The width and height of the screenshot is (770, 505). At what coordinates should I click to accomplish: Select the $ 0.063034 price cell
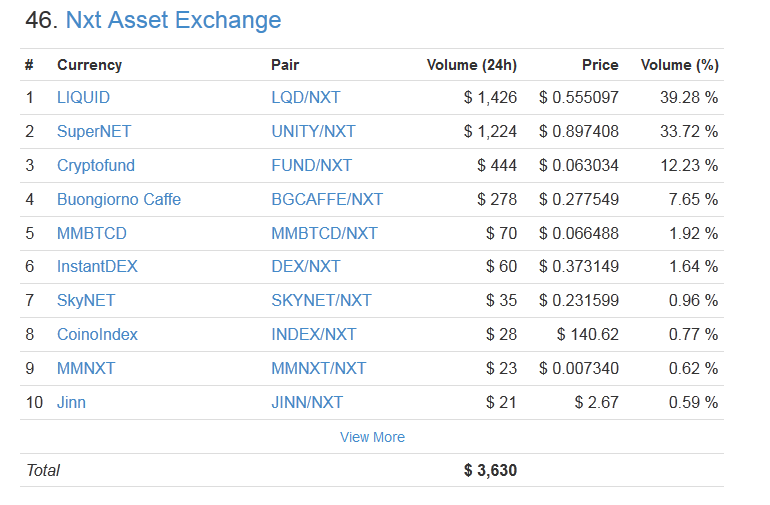click(578, 166)
